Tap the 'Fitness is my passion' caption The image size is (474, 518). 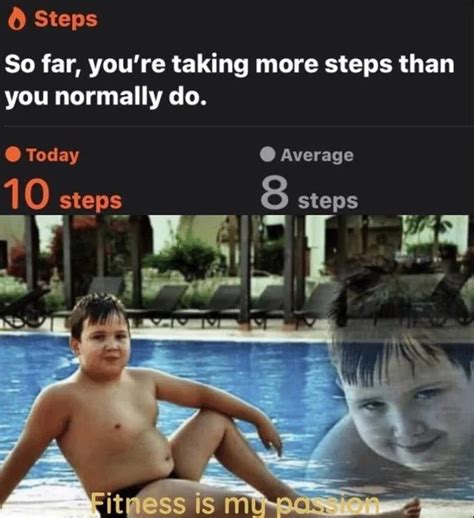235,504
